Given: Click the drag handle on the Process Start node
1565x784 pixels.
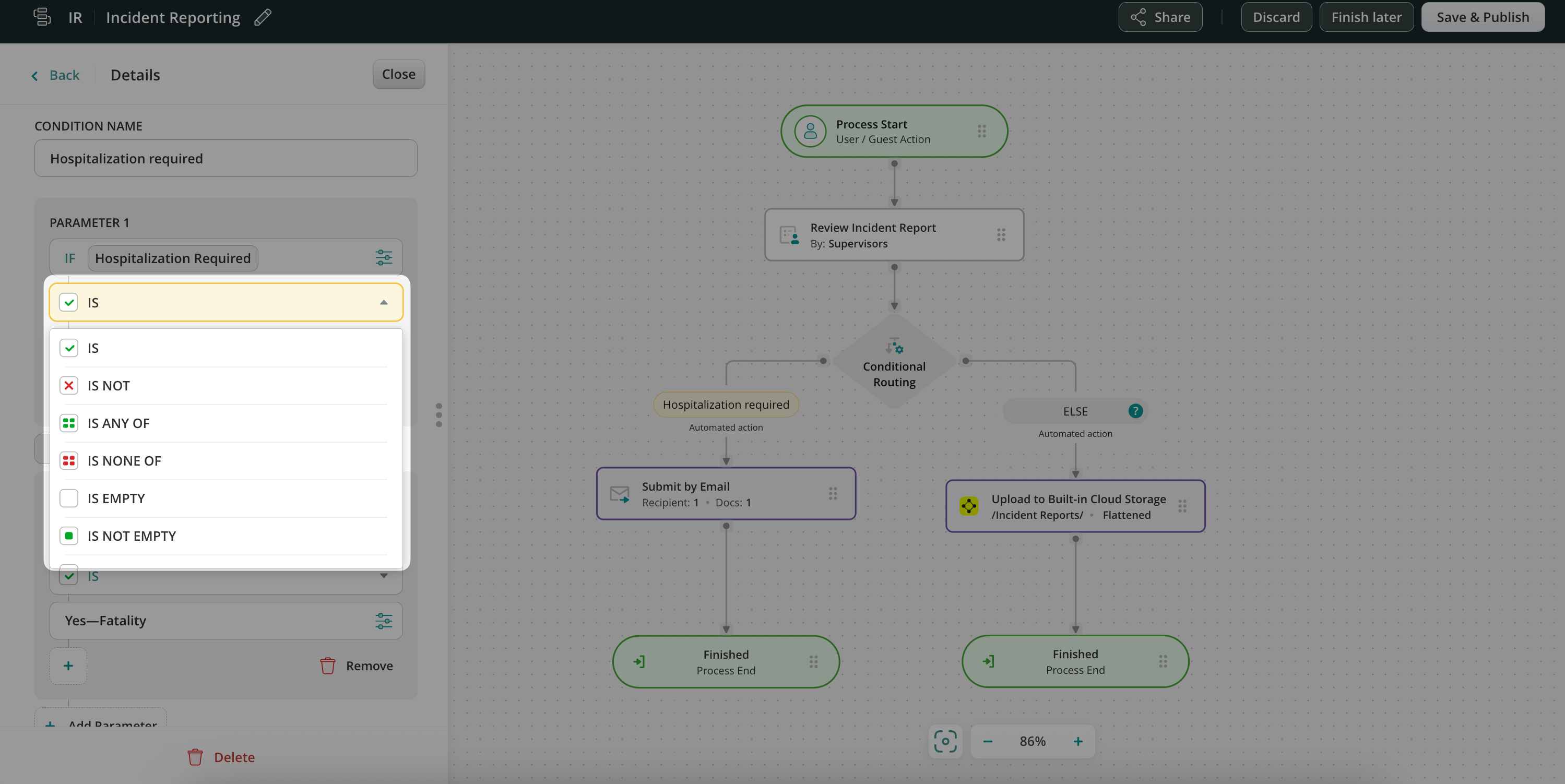Looking at the screenshot, I should (x=982, y=131).
